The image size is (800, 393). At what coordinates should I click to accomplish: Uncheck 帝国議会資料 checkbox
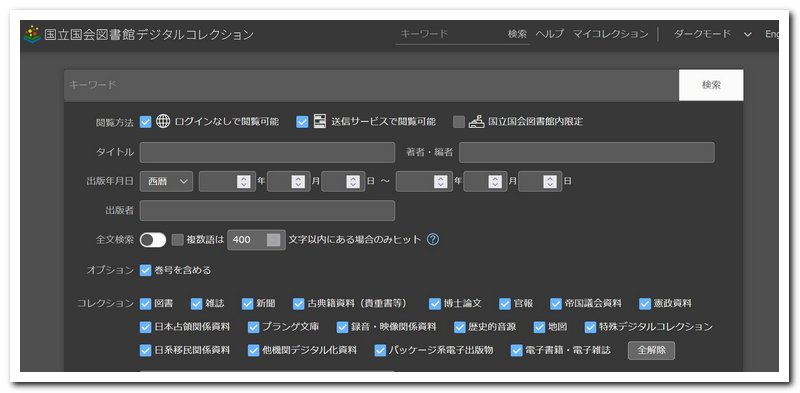click(x=556, y=304)
